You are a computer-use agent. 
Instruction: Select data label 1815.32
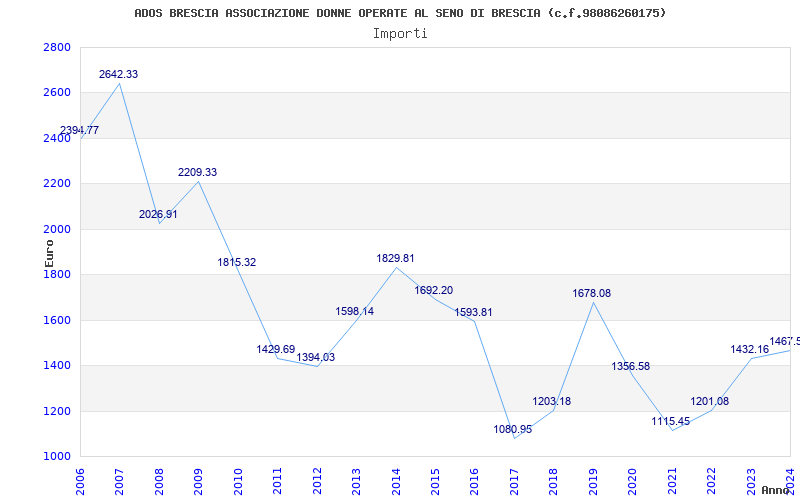point(237,262)
